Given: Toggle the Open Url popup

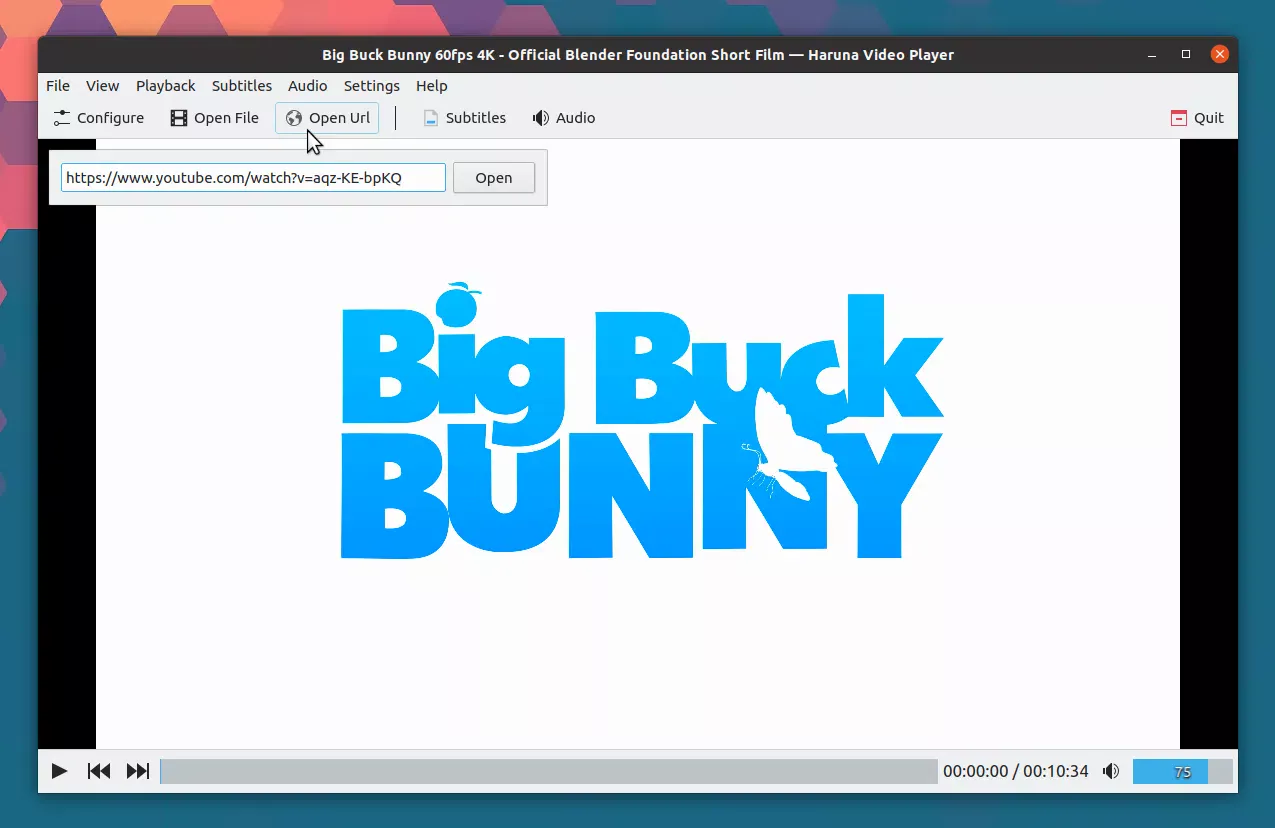Looking at the screenshot, I should click(327, 118).
